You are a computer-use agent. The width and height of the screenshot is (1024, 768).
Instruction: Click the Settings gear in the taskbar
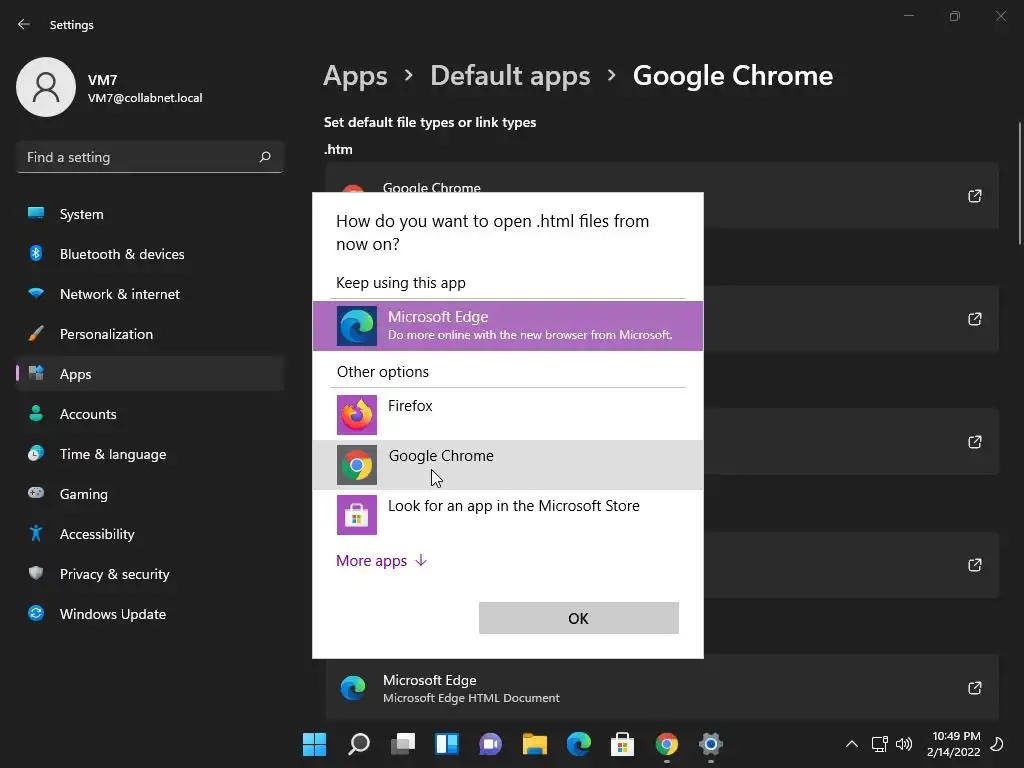(711, 744)
